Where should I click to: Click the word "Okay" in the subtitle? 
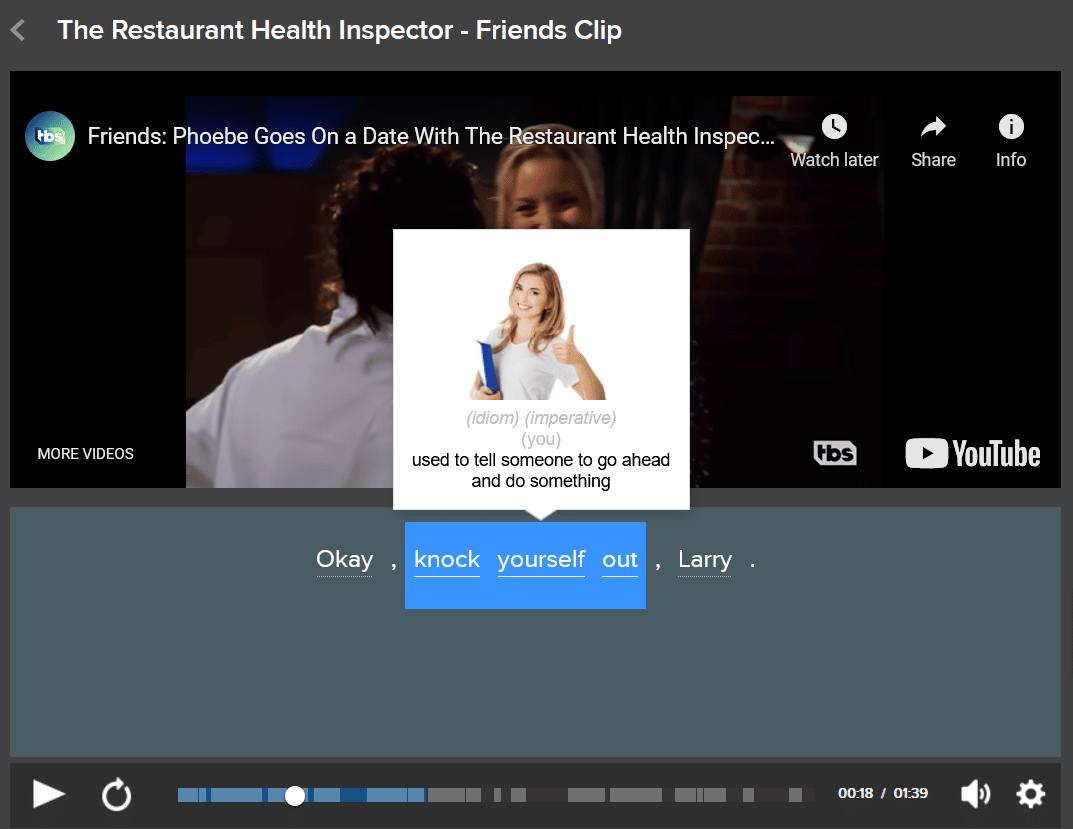point(344,560)
